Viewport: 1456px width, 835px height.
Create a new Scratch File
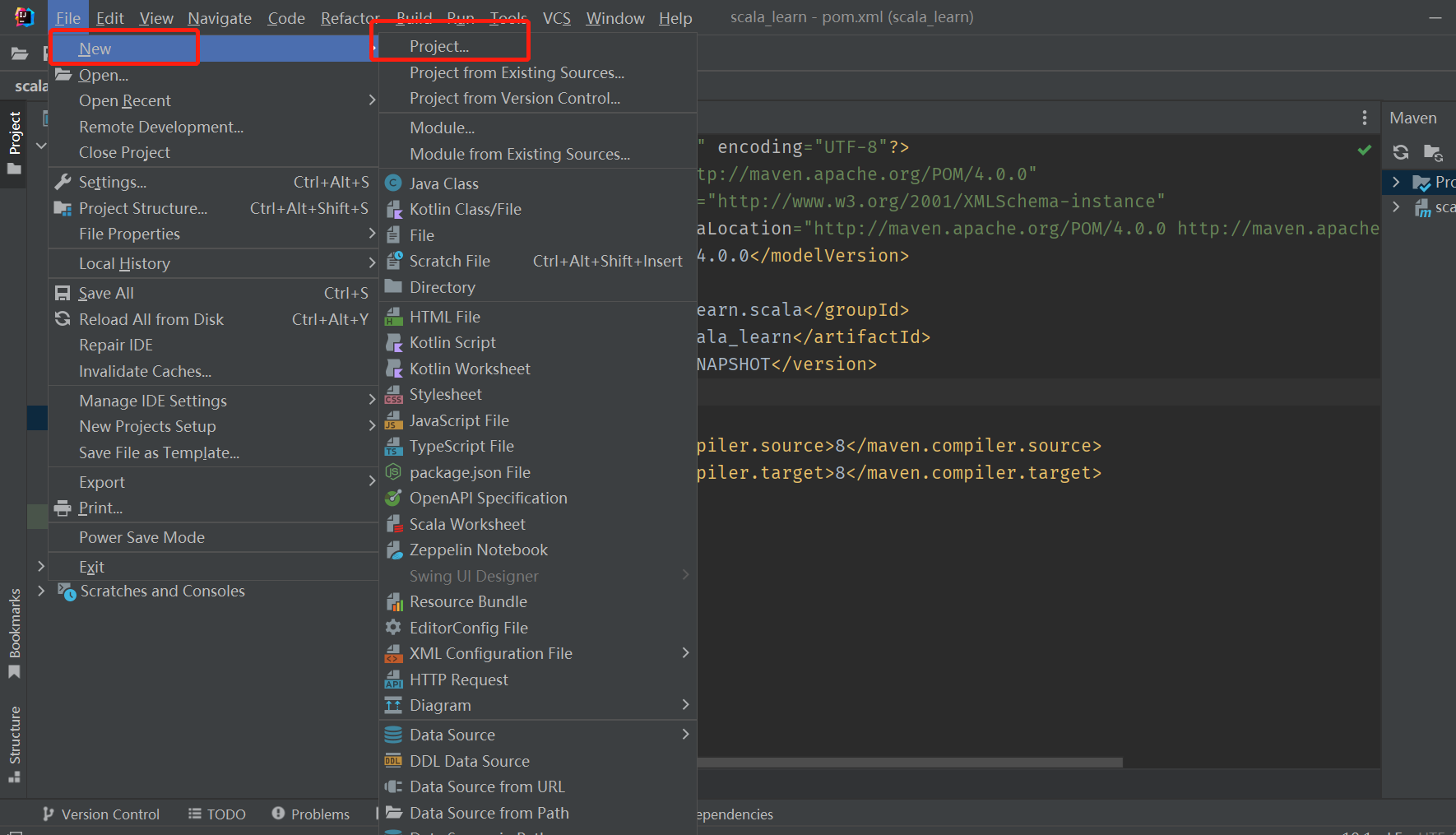click(538, 261)
